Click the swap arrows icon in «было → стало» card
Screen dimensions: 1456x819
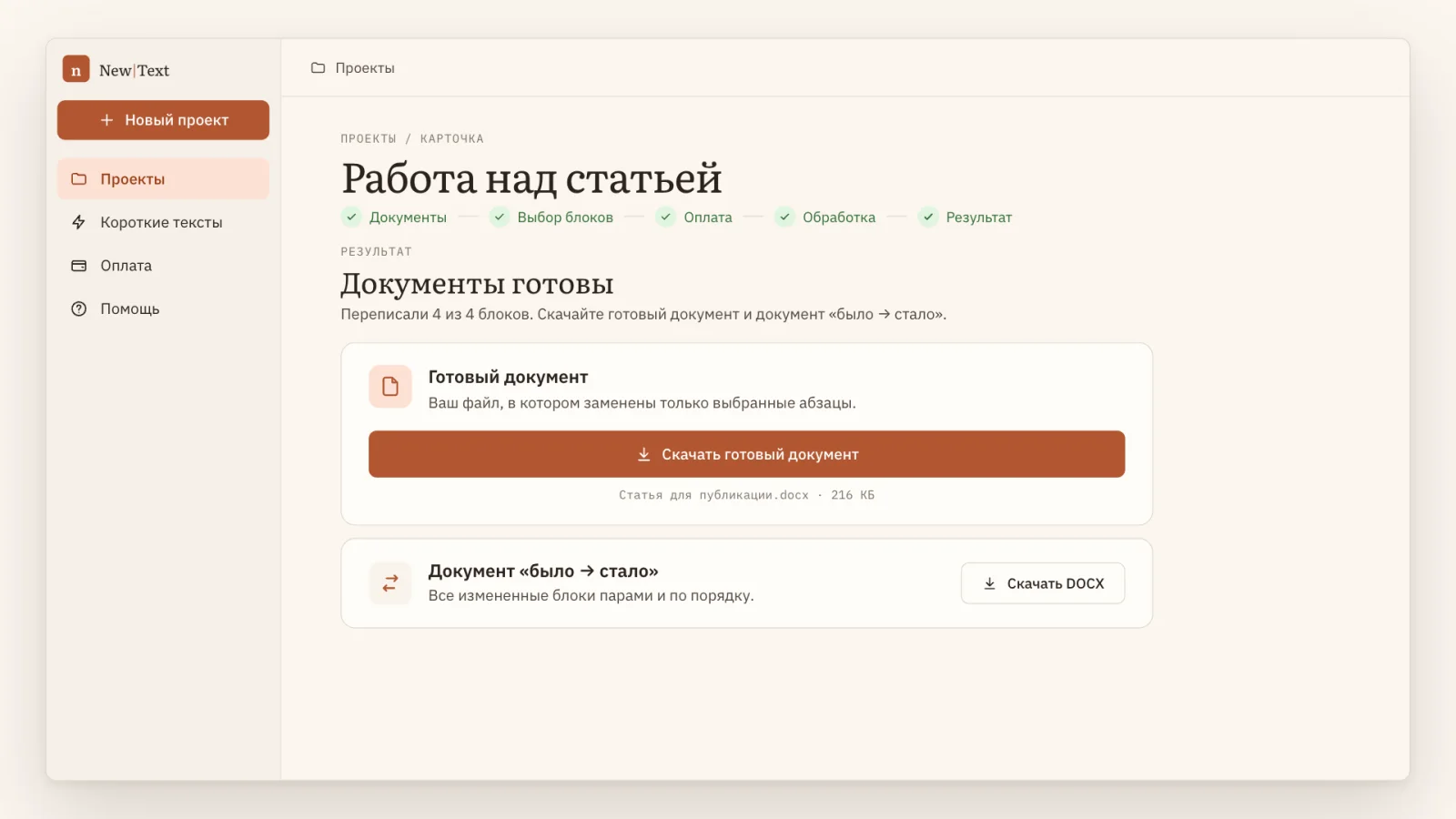click(390, 583)
